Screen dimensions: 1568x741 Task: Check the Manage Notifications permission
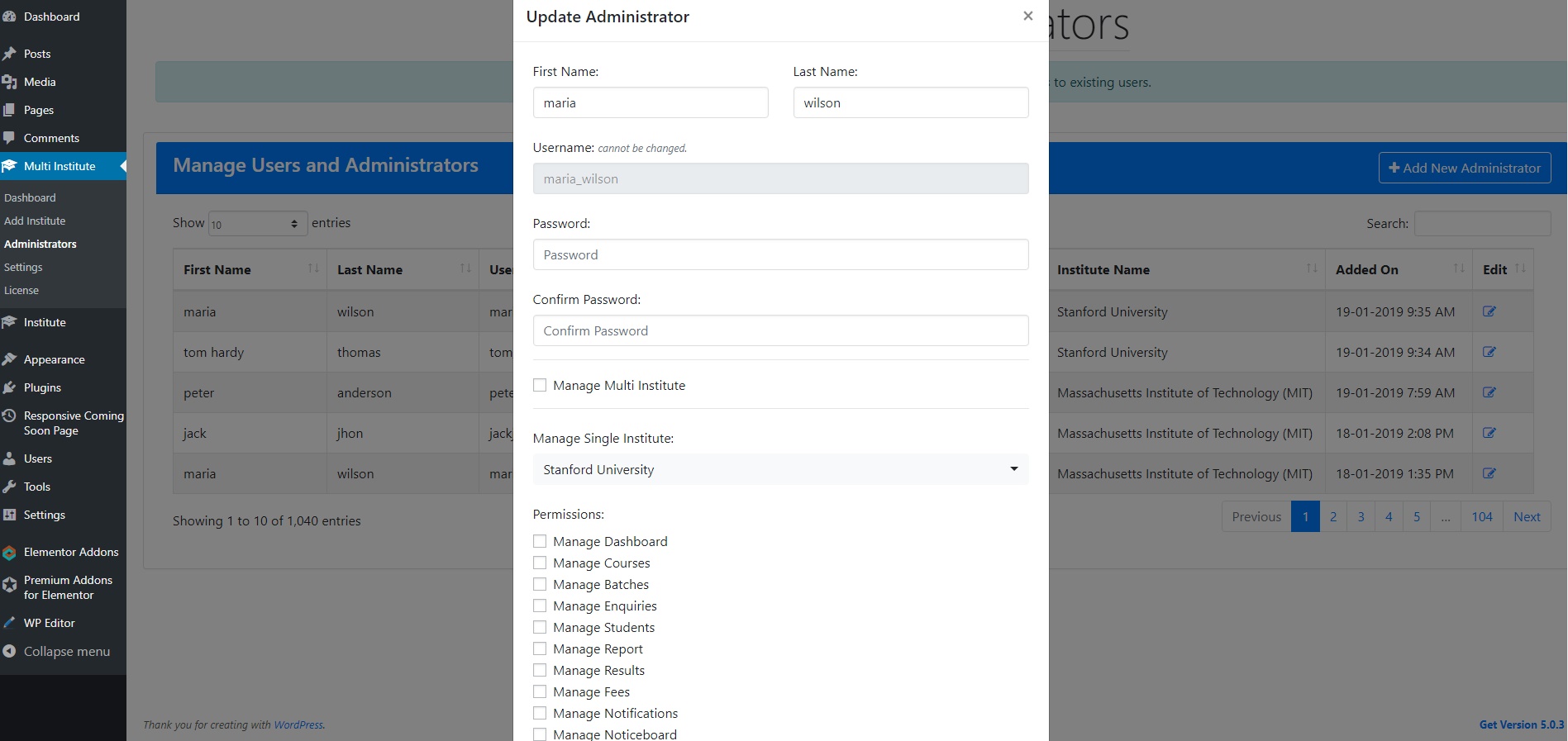coord(540,713)
